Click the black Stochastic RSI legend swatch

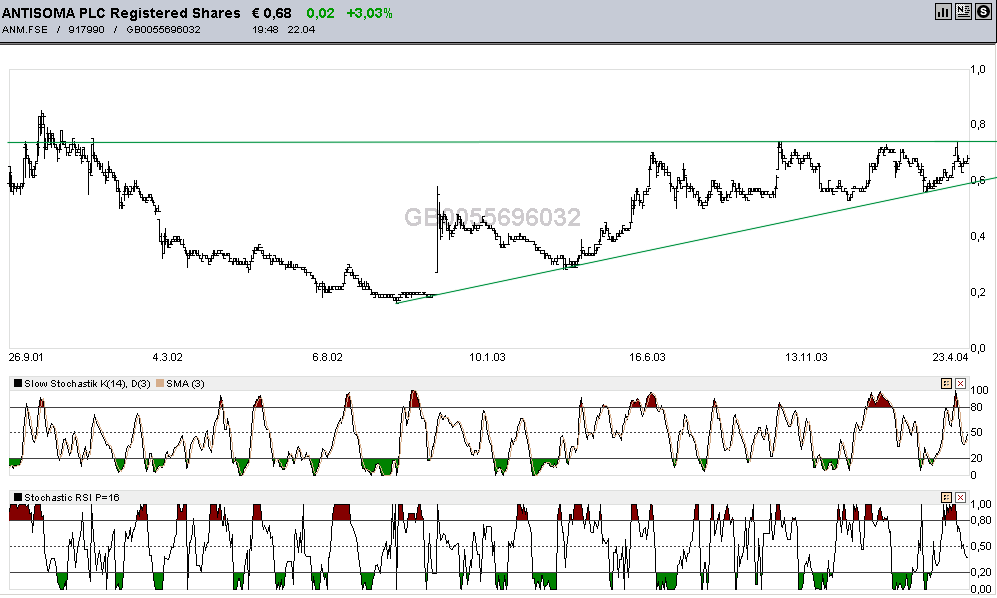(18, 497)
